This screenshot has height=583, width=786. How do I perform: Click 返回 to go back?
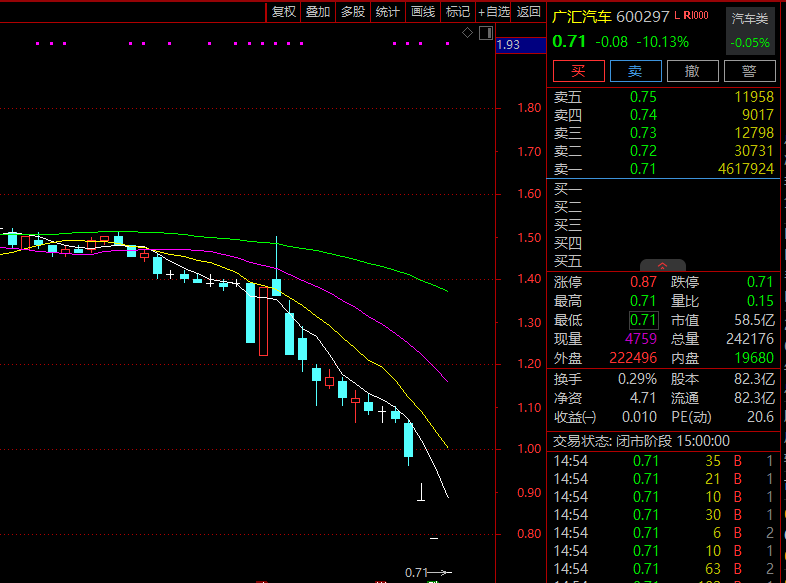529,12
